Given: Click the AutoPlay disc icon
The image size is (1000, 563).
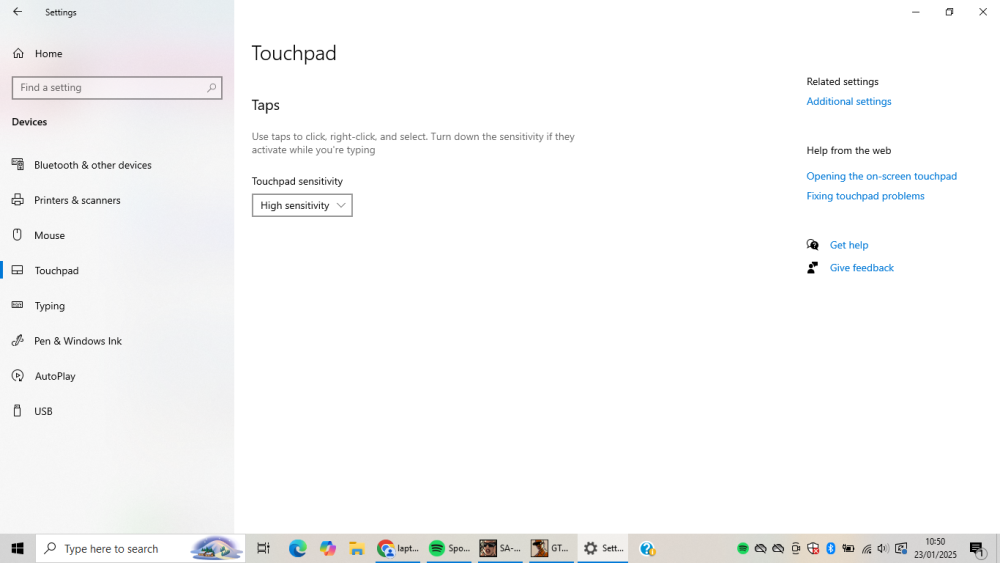Looking at the screenshot, I should [x=18, y=376].
